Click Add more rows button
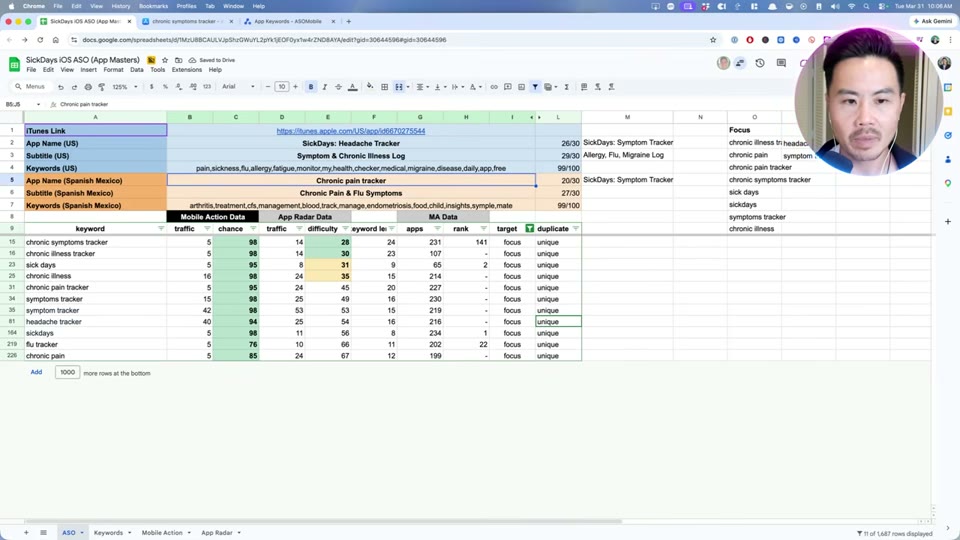 tap(36, 372)
